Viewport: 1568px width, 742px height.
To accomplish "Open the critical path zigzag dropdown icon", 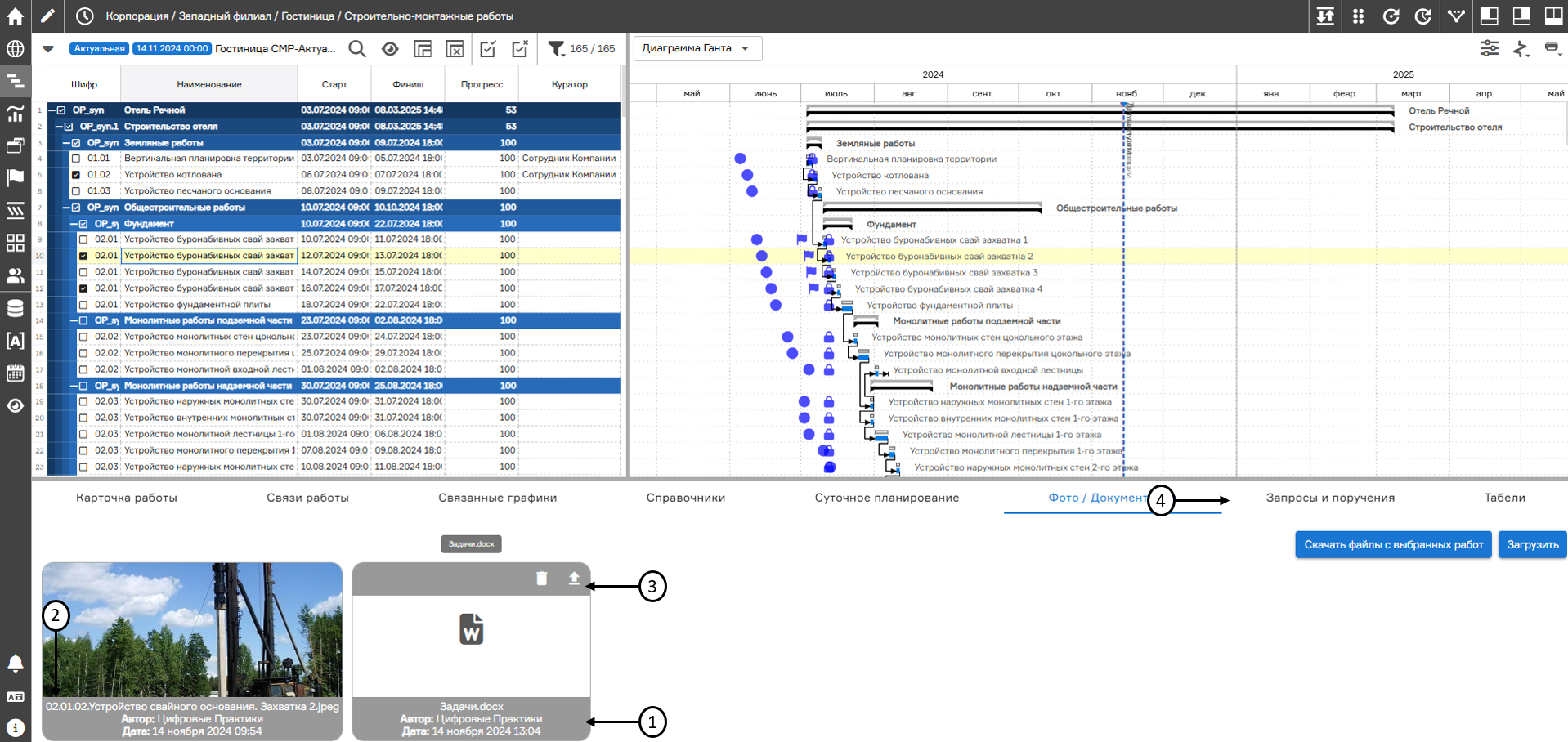I will [x=1521, y=48].
